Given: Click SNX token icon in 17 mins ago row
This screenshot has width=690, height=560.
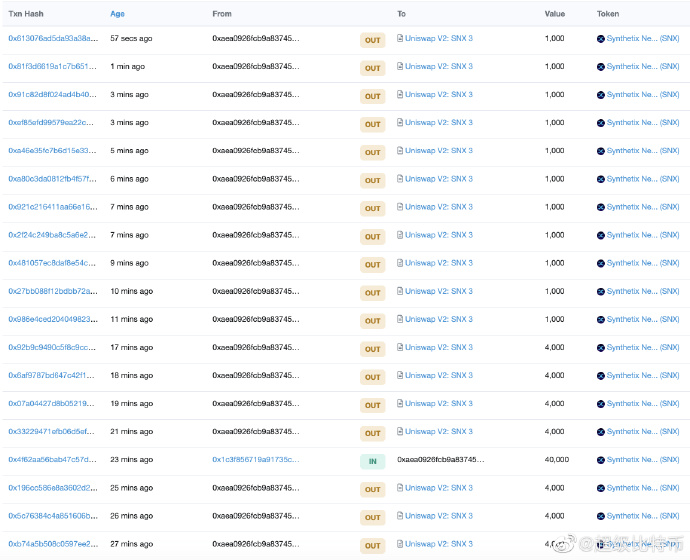Looking at the screenshot, I should tap(601, 348).
